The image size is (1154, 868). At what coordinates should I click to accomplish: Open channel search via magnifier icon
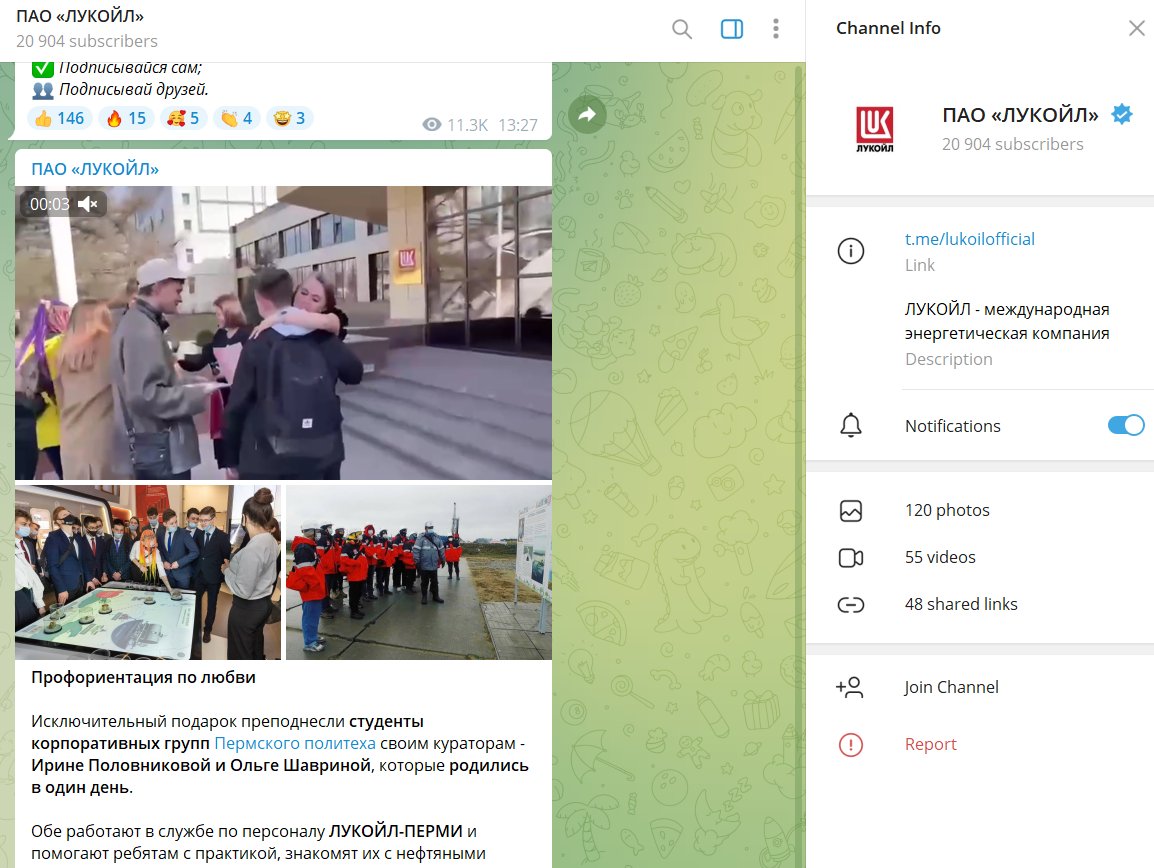pos(681,29)
